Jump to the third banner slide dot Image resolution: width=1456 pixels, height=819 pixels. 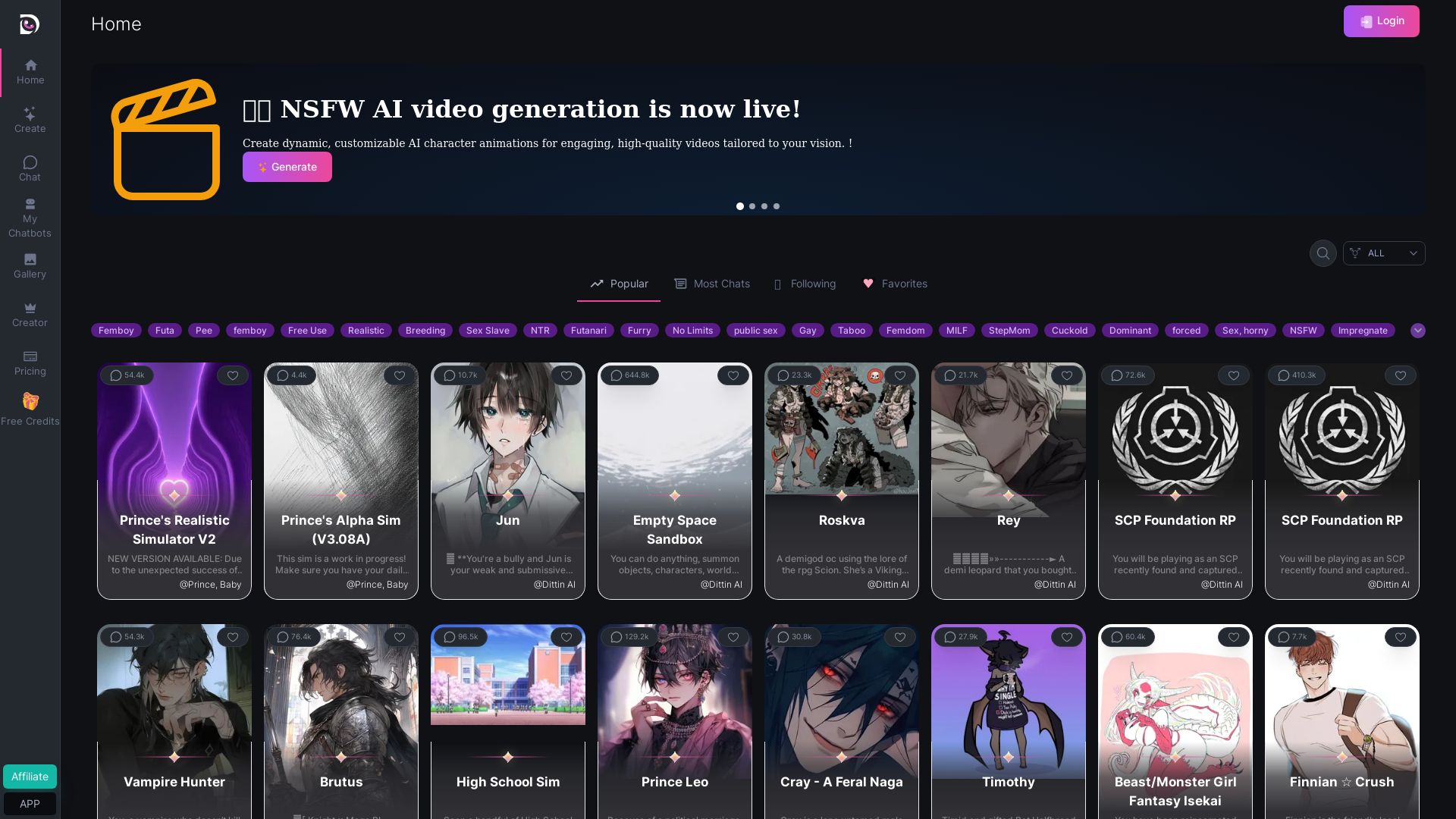tap(764, 206)
